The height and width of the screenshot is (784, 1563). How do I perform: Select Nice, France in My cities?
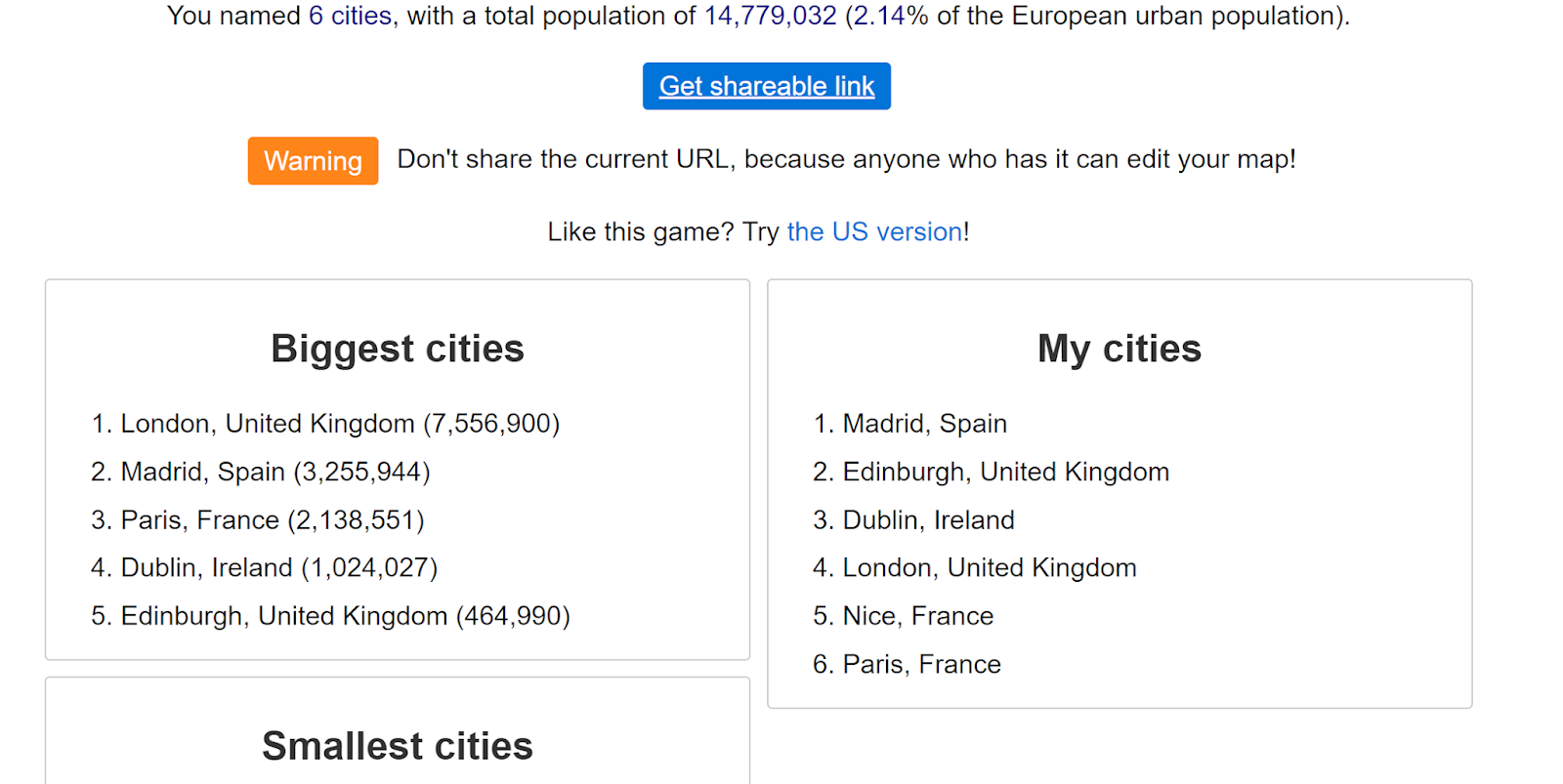(x=917, y=616)
